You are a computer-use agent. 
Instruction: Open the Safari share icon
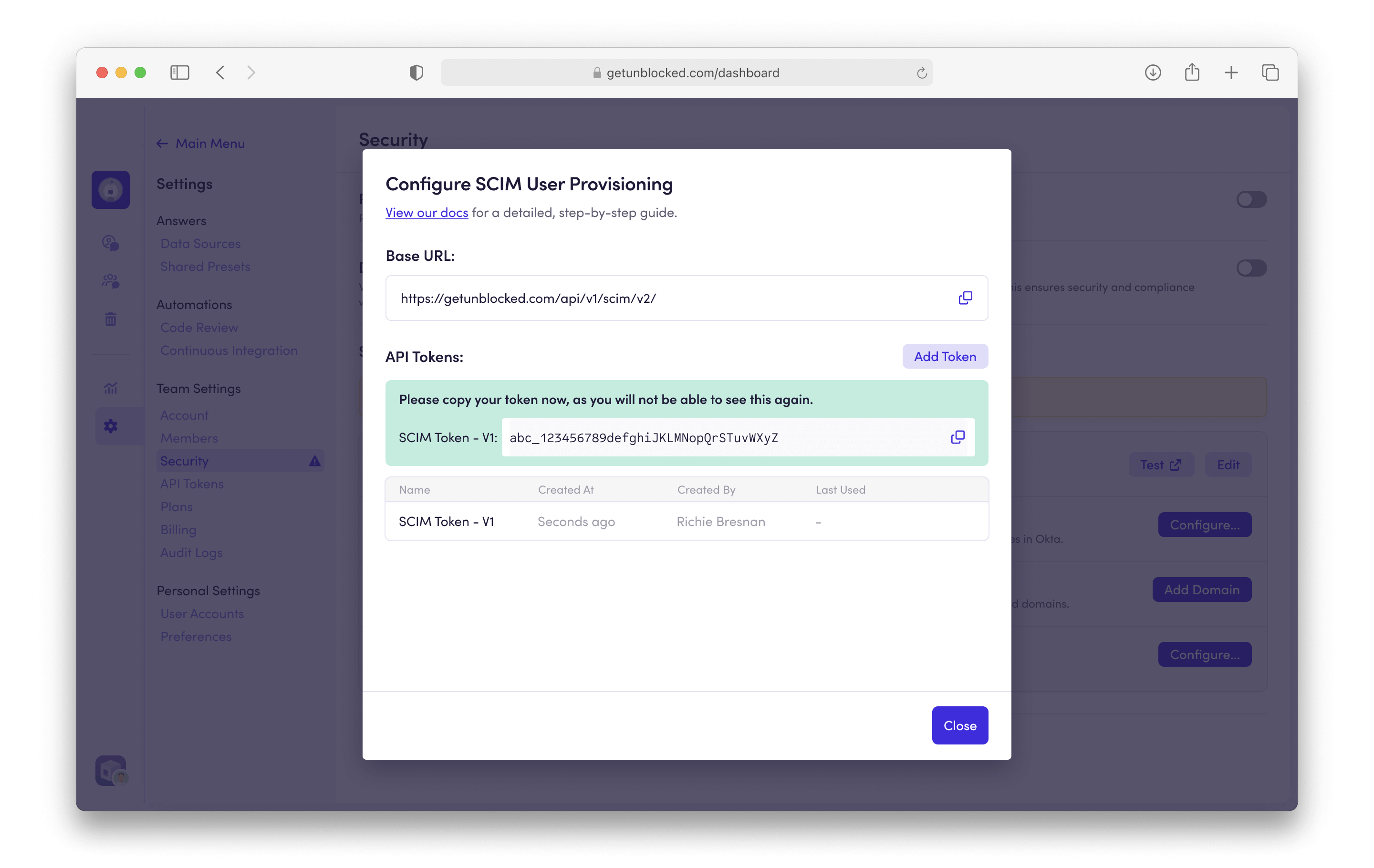[x=1192, y=72]
